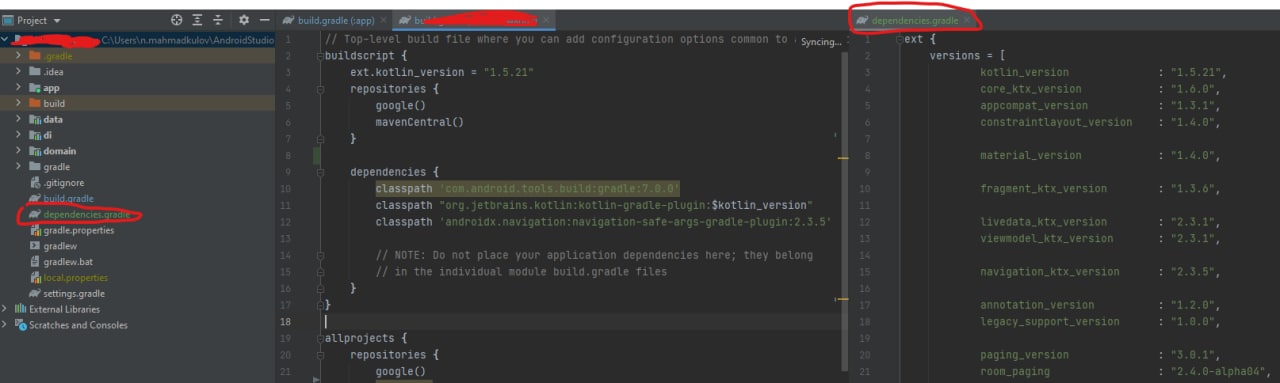Open Project panel settings gear

click(x=243, y=20)
